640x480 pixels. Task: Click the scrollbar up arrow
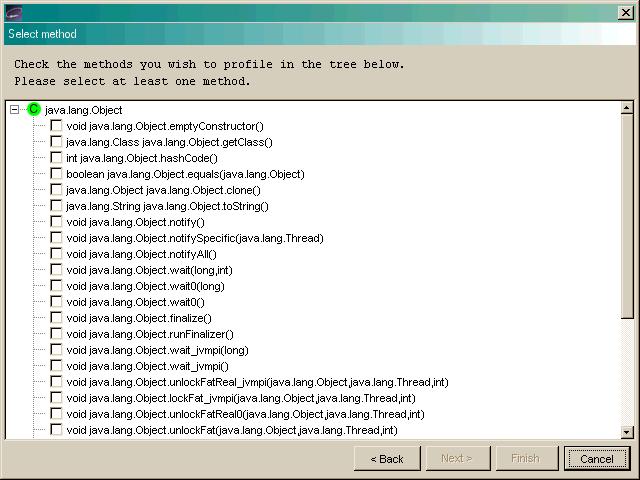[627, 108]
